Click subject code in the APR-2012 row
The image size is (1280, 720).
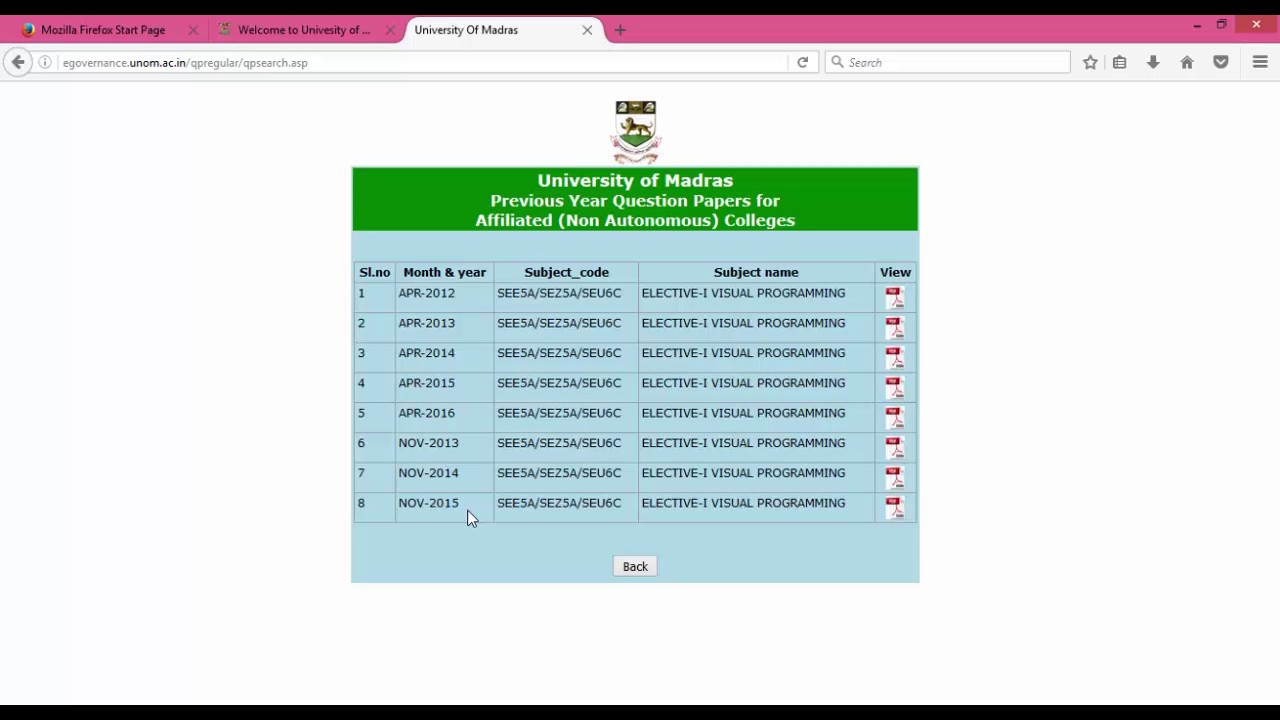[559, 293]
